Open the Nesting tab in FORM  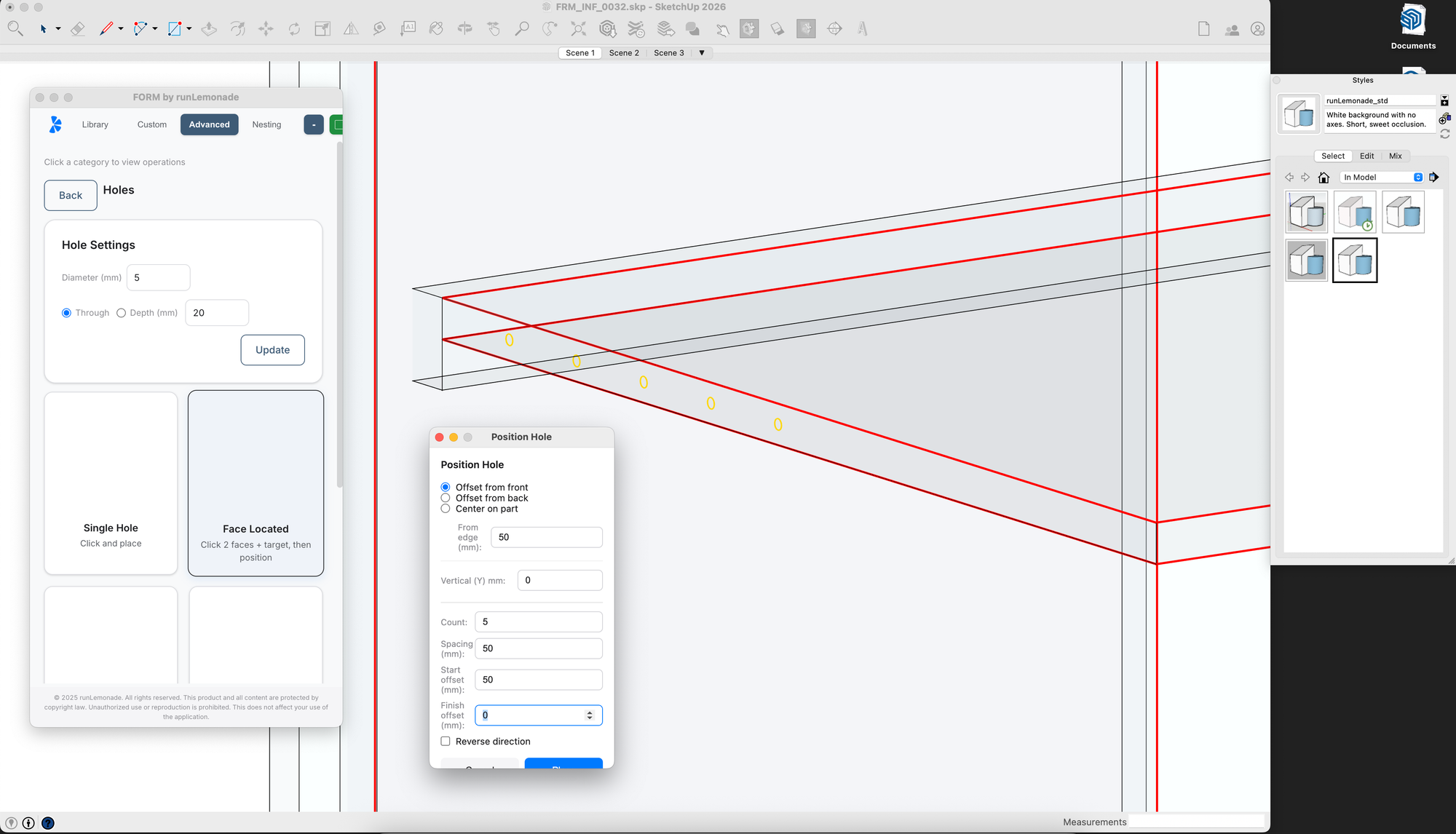point(266,124)
